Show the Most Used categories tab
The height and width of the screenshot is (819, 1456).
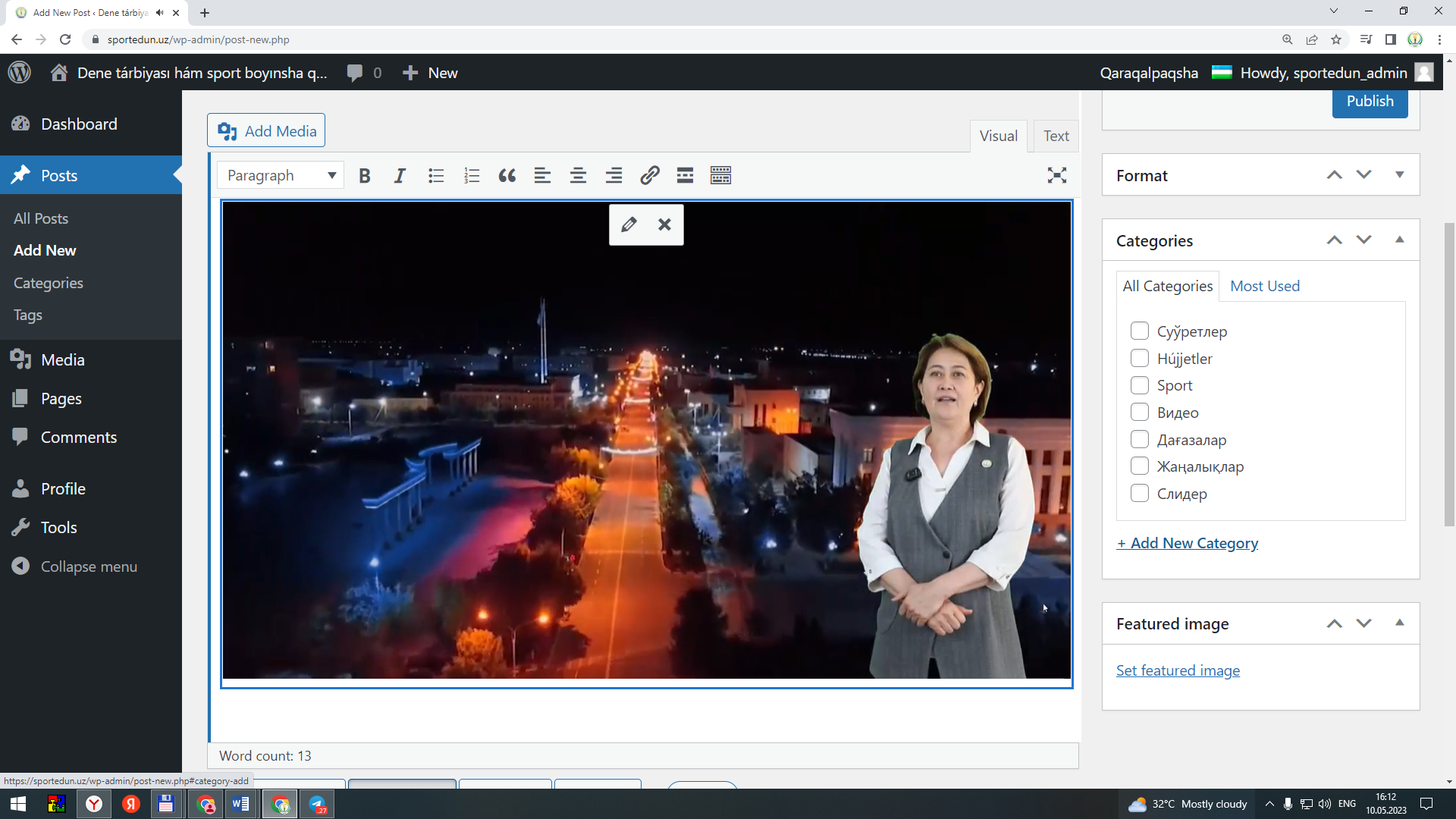(1265, 286)
